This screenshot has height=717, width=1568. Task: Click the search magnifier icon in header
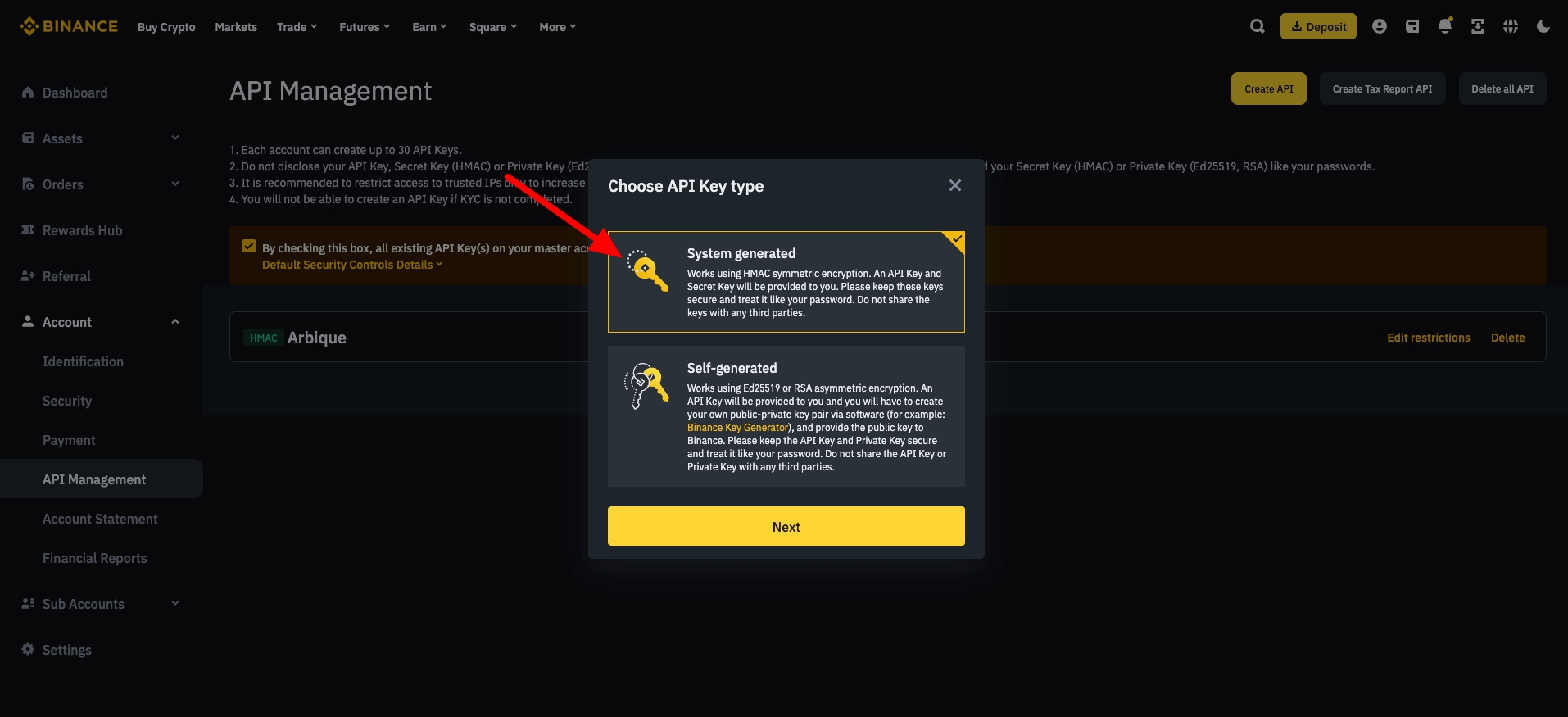(1257, 26)
